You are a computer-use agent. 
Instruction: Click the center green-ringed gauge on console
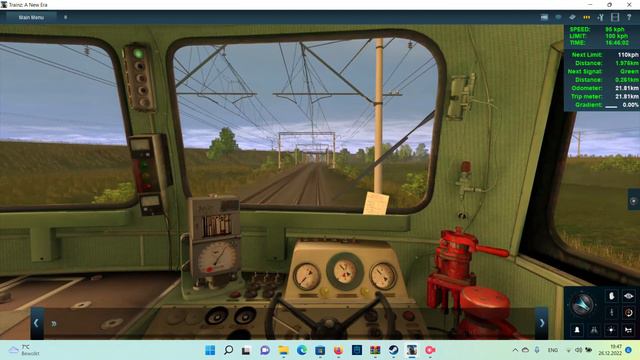[x=345, y=271]
